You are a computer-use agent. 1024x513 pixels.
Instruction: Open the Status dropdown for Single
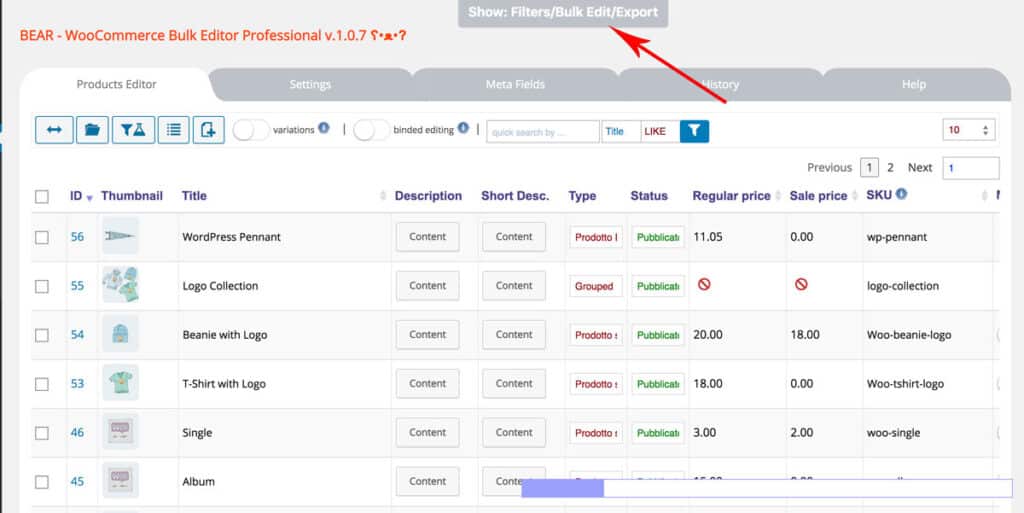(658, 433)
